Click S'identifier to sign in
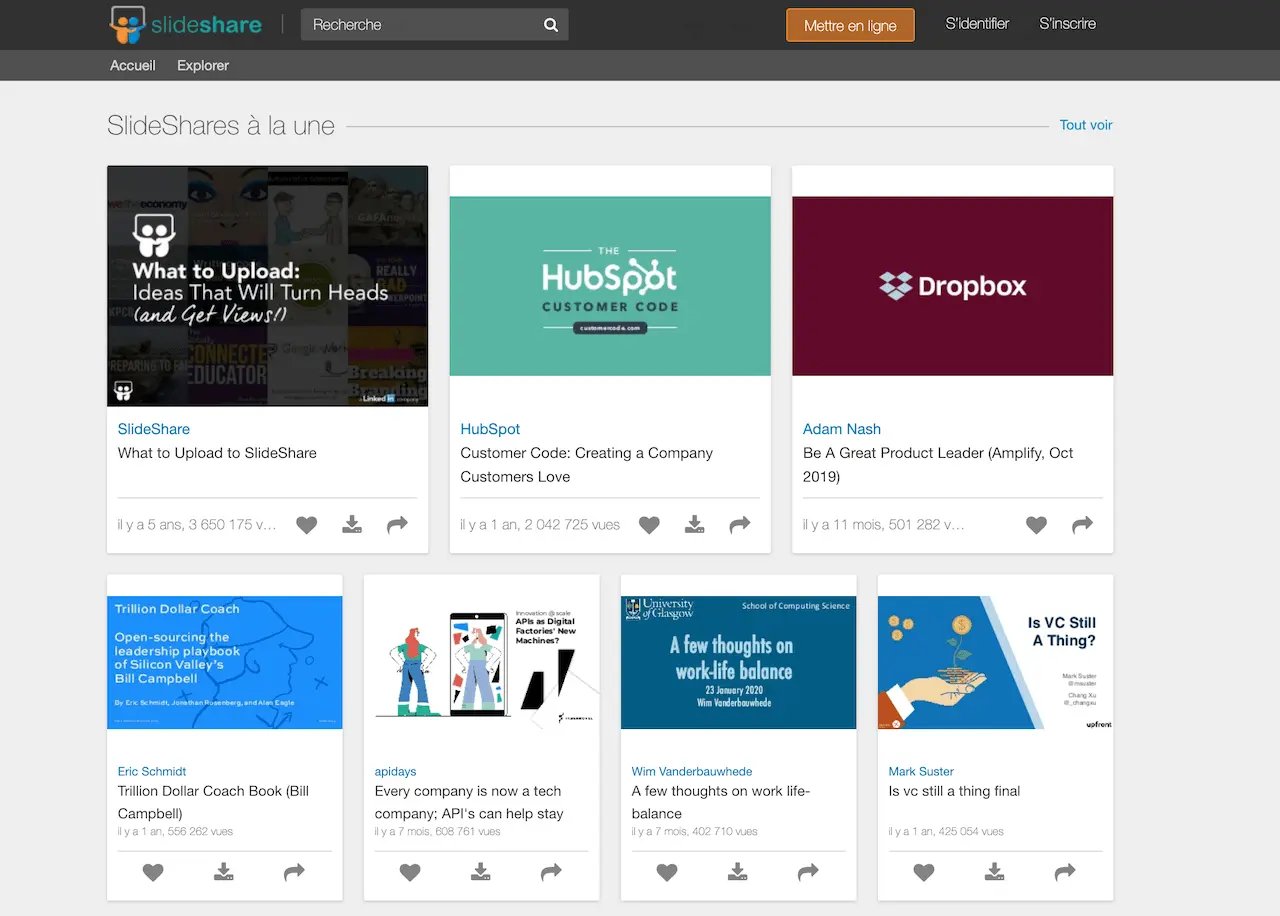Screen dimensions: 1280x916 [977, 24]
